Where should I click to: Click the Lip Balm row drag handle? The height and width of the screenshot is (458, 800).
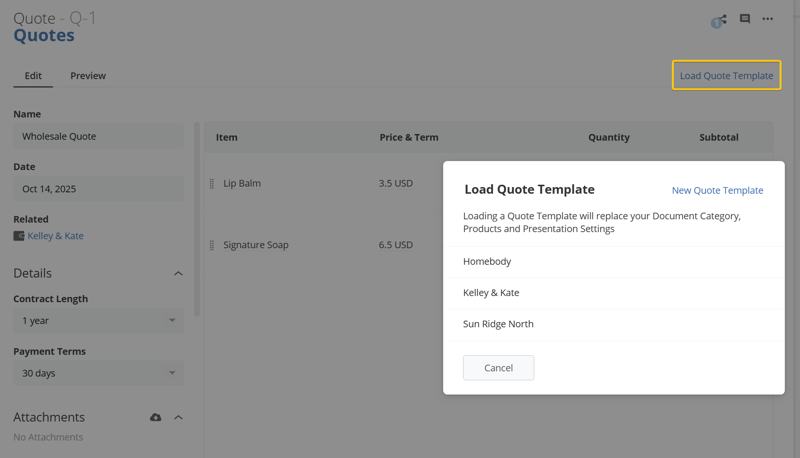[212, 184]
